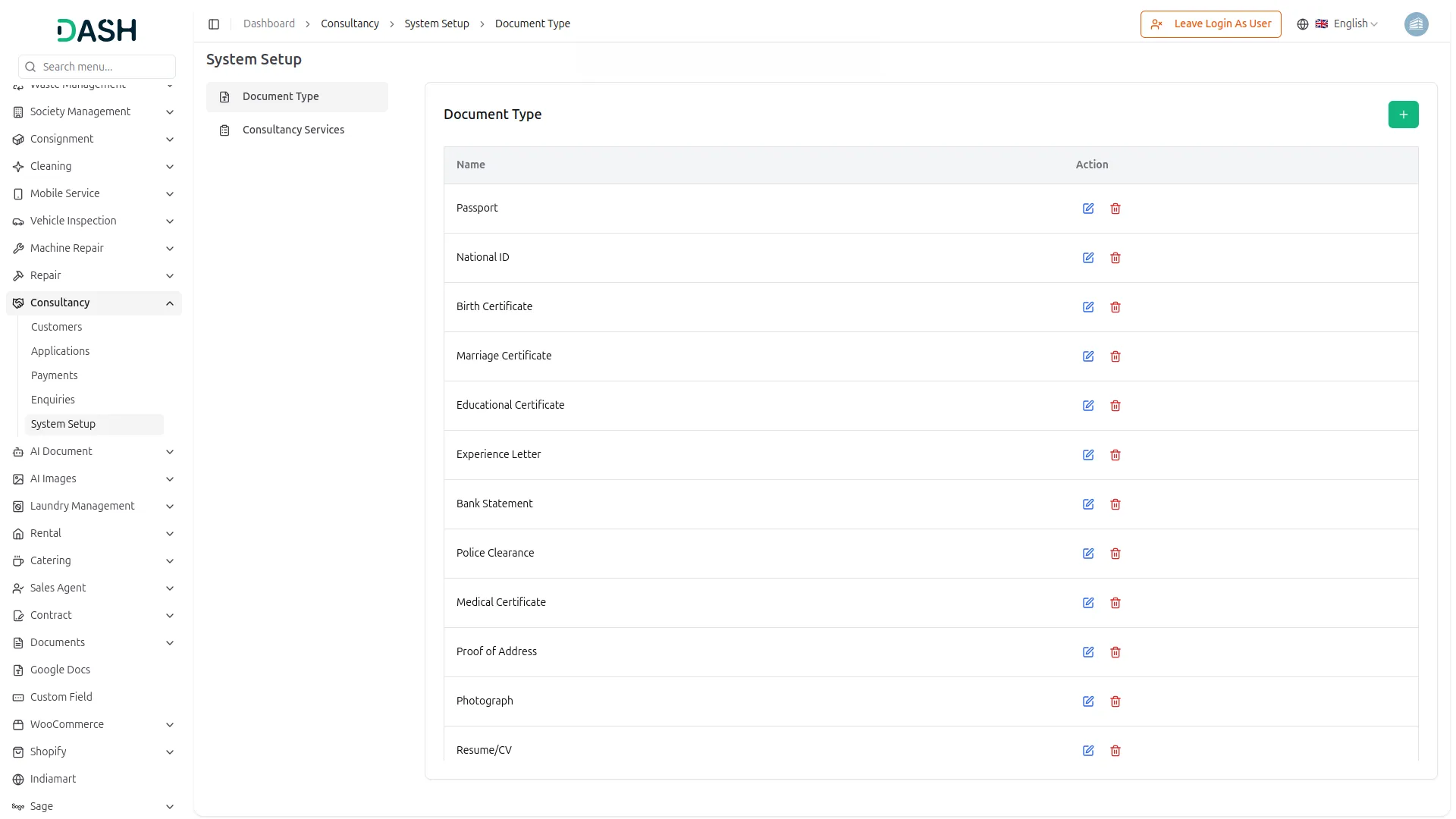Go to Dashboard breadcrumb link
This screenshot has height=819, width=1456.
[268, 24]
